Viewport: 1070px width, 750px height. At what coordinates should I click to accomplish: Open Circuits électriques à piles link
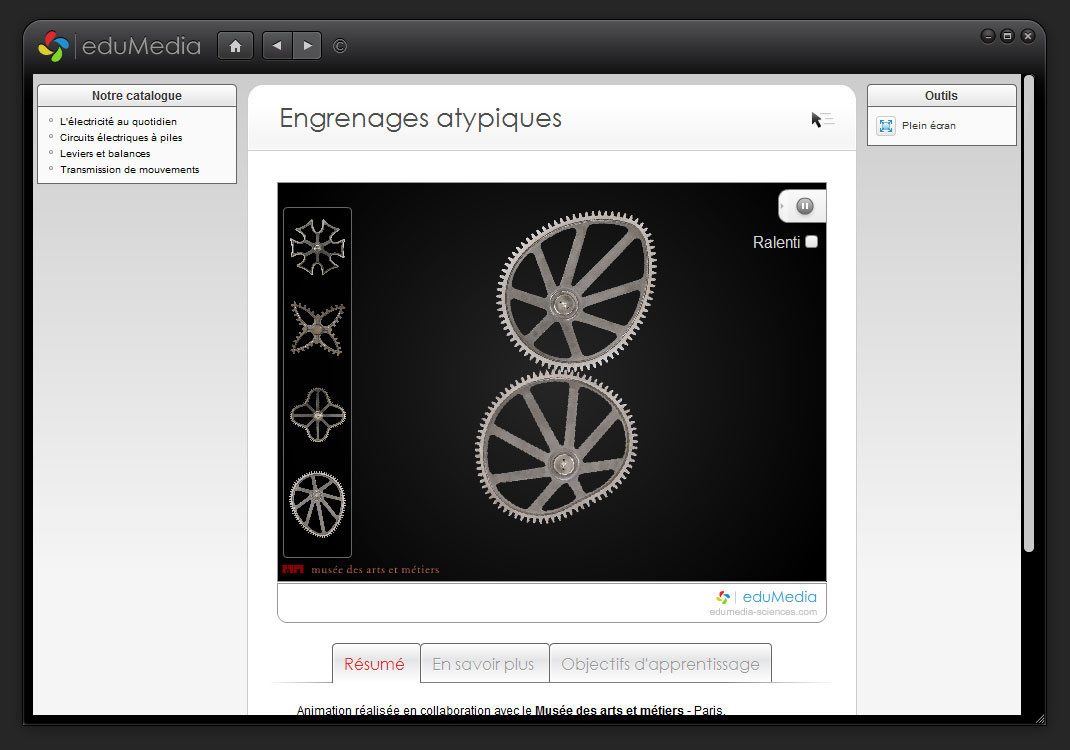[121, 138]
